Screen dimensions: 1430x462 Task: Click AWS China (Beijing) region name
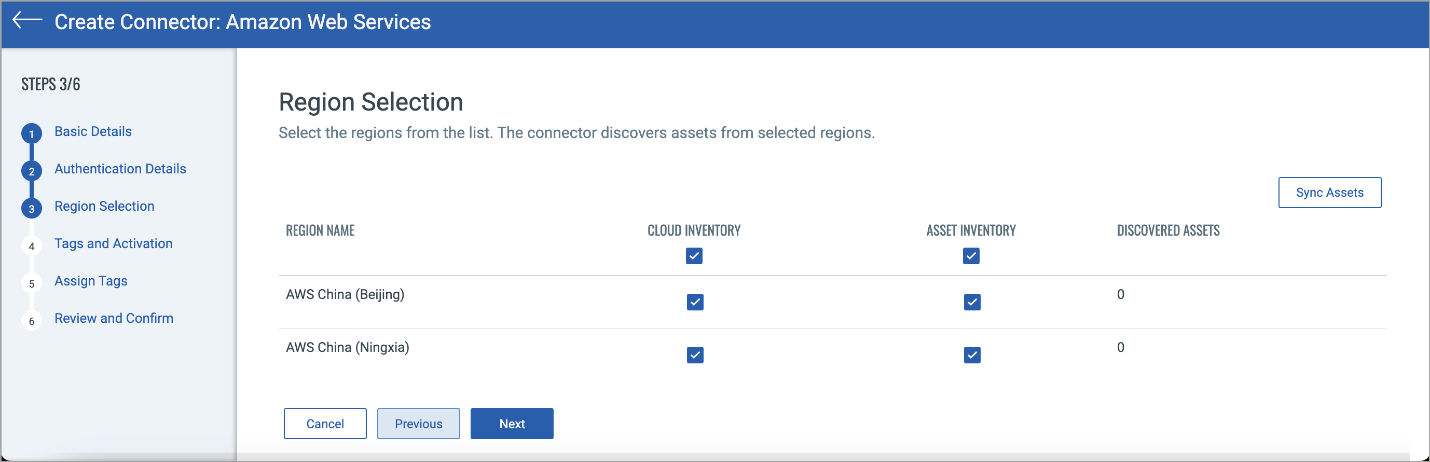pos(345,295)
